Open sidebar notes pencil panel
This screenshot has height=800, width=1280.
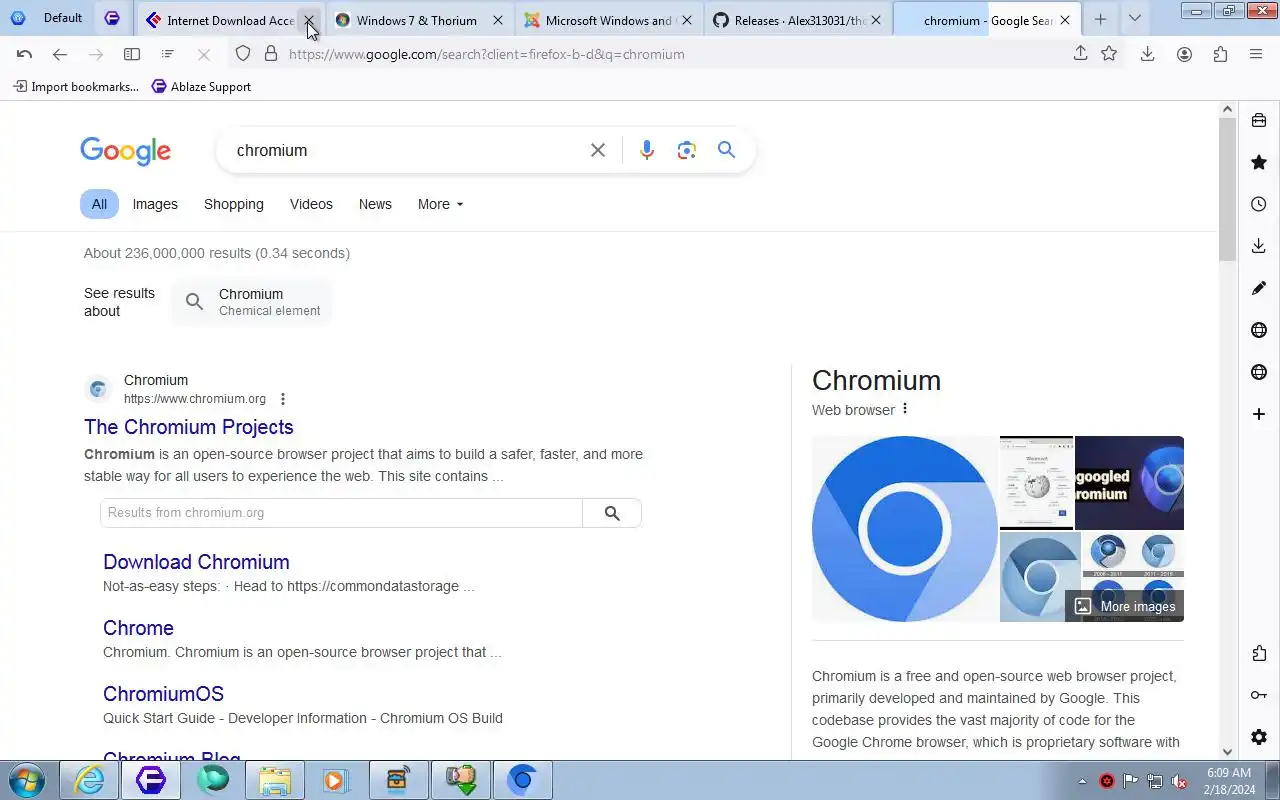[1259, 288]
